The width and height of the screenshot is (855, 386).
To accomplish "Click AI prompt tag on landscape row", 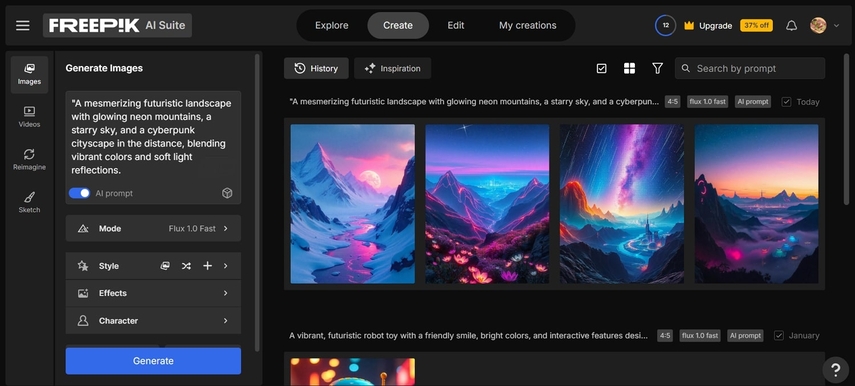I will point(753,102).
